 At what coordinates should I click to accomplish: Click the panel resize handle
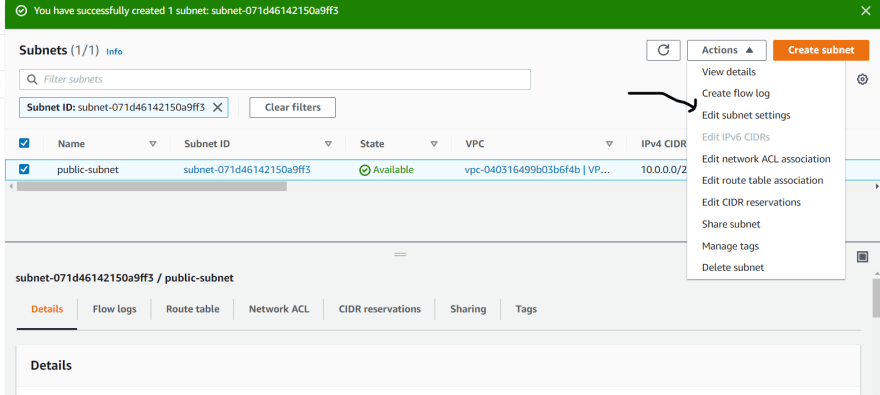point(400,254)
